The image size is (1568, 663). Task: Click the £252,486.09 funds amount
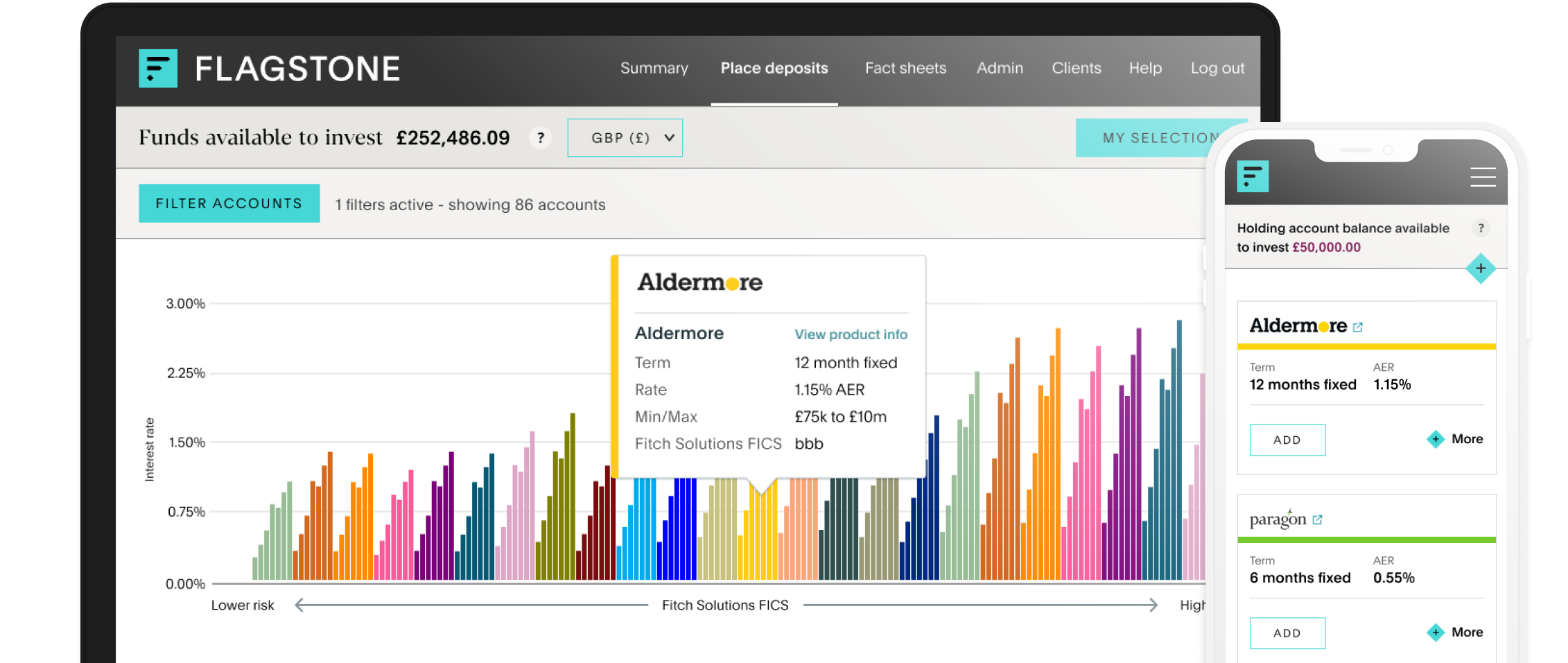tap(453, 137)
